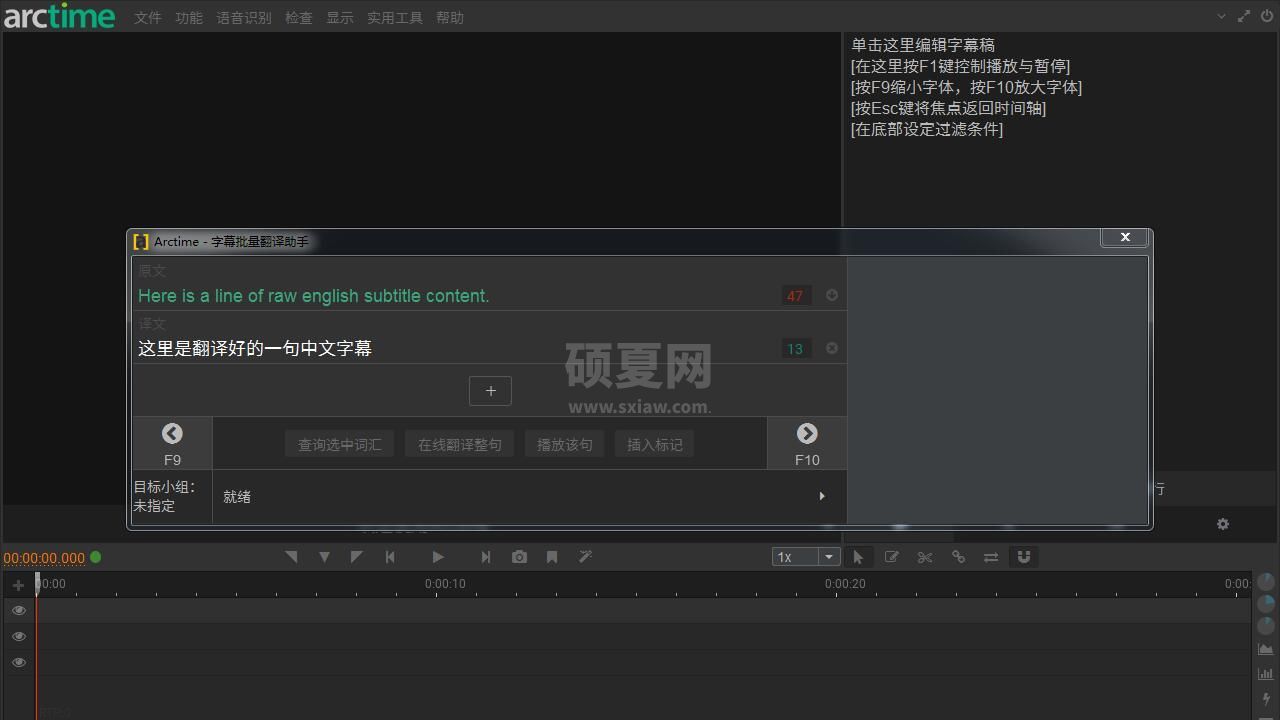Click the second round dial at timeline right
The width and height of the screenshot is (1280, 720).
[1266, 603]
